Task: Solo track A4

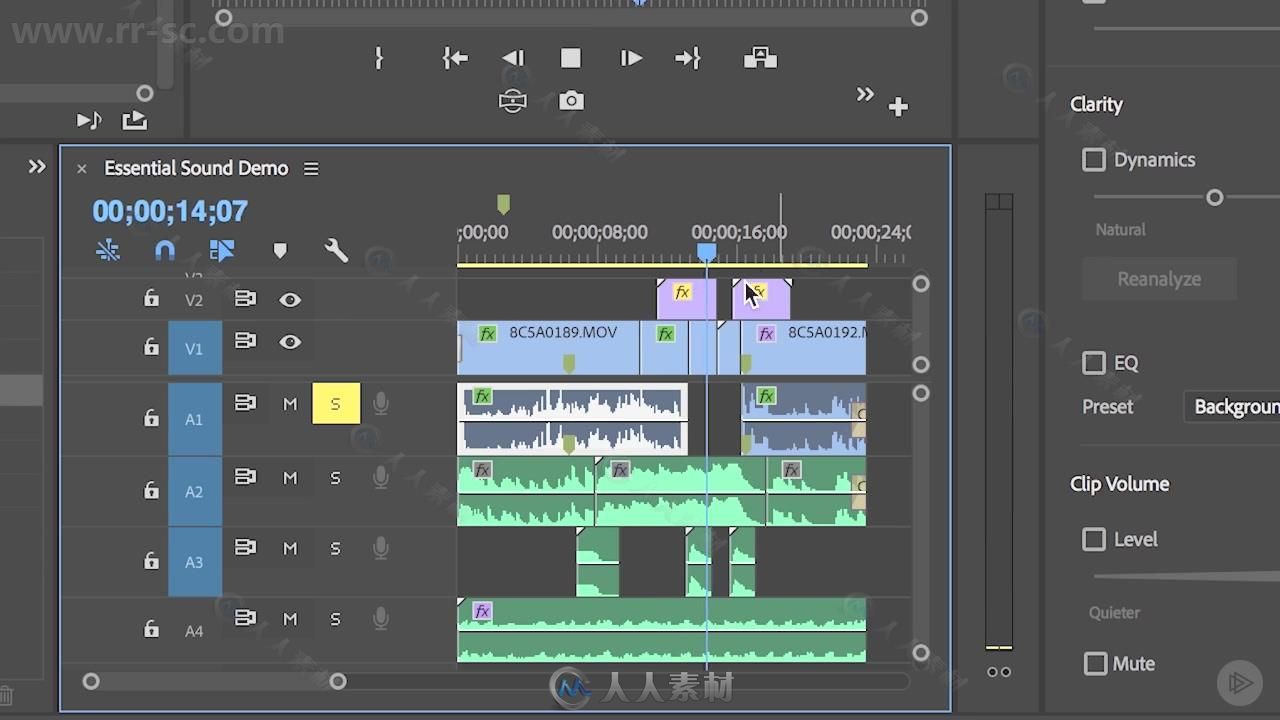Action: (335, 619)
